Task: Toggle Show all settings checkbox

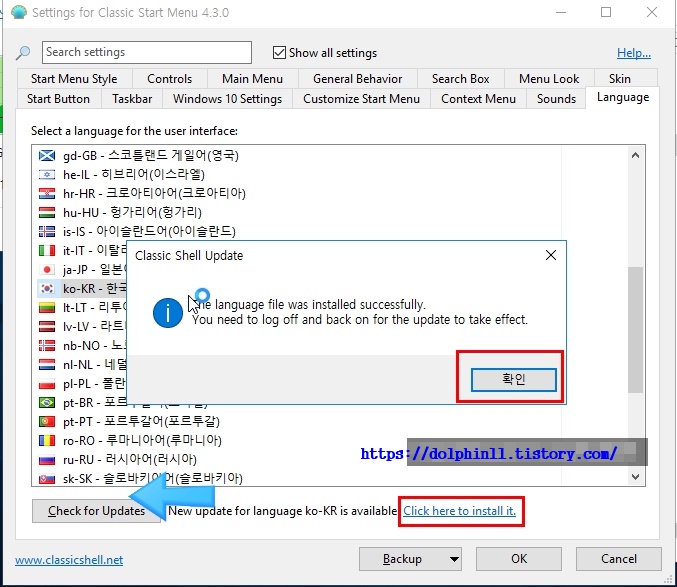Action: point(279,53)
